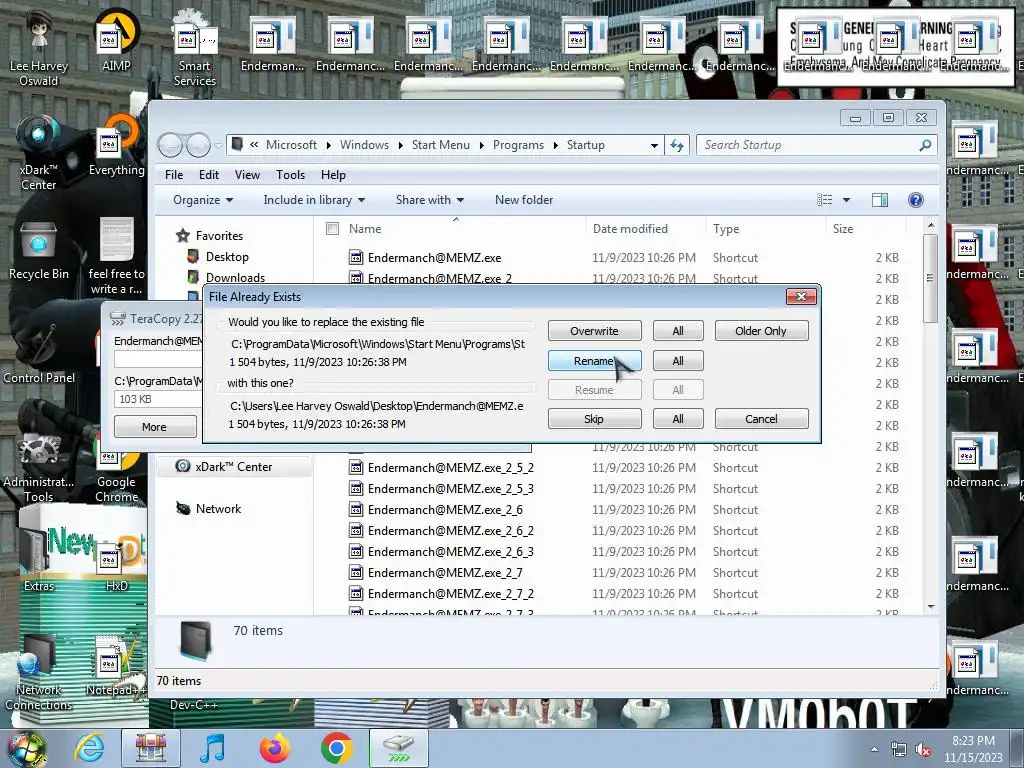
Task: Select Desktop under Favorites
Action: tap(227, 257)
